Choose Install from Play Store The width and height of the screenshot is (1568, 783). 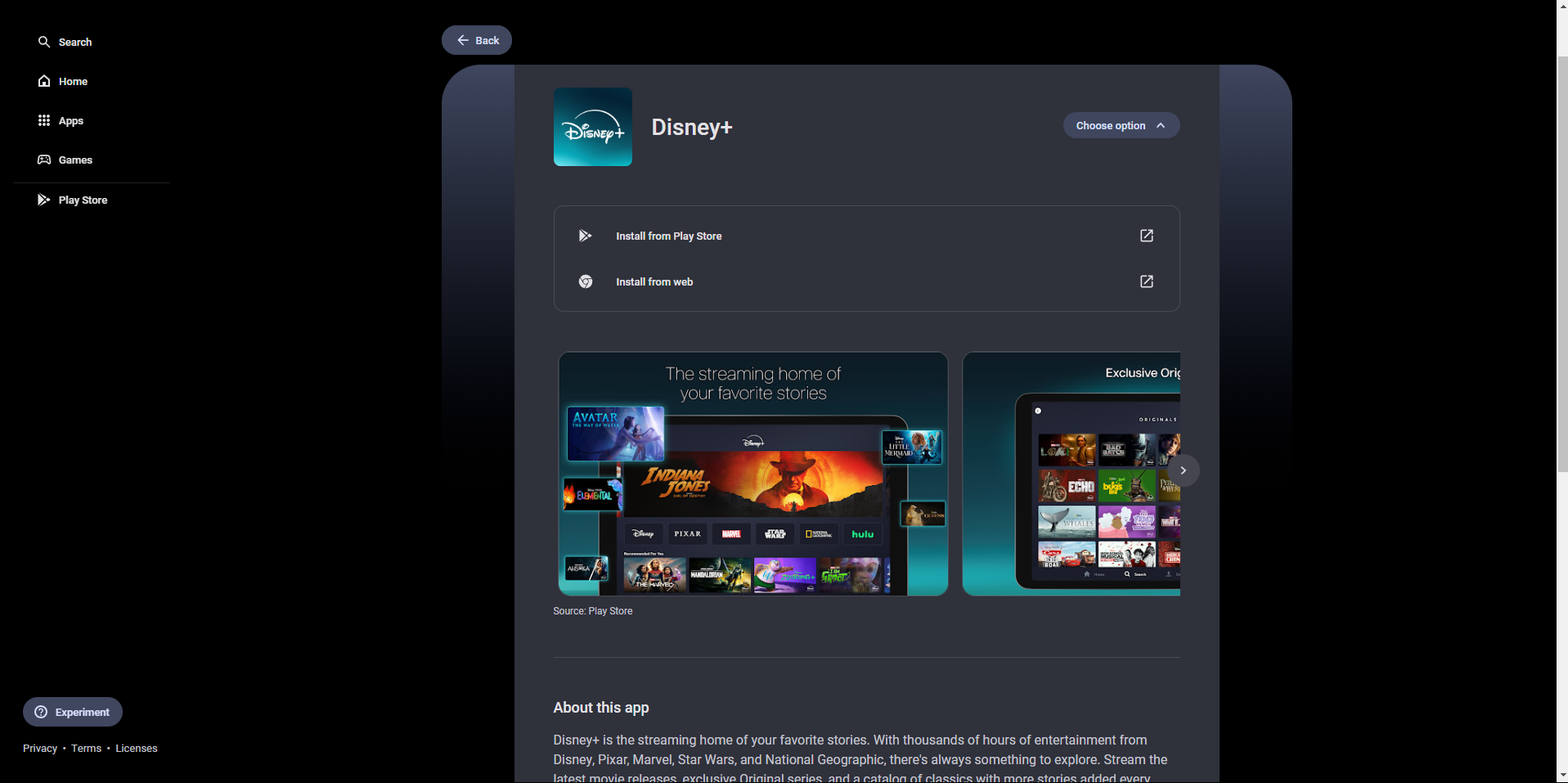(867, 236)
